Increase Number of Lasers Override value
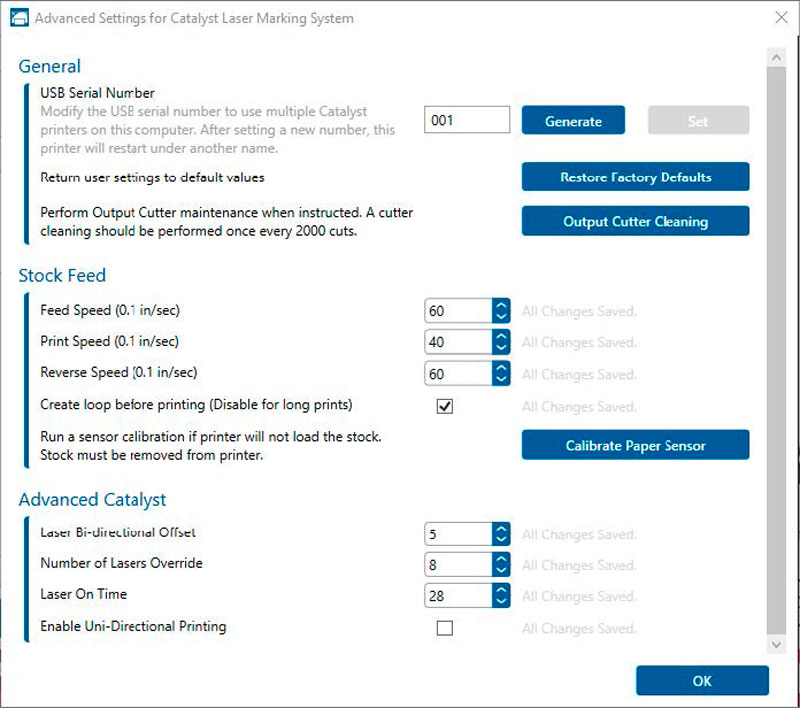 (x=501, y=559)
